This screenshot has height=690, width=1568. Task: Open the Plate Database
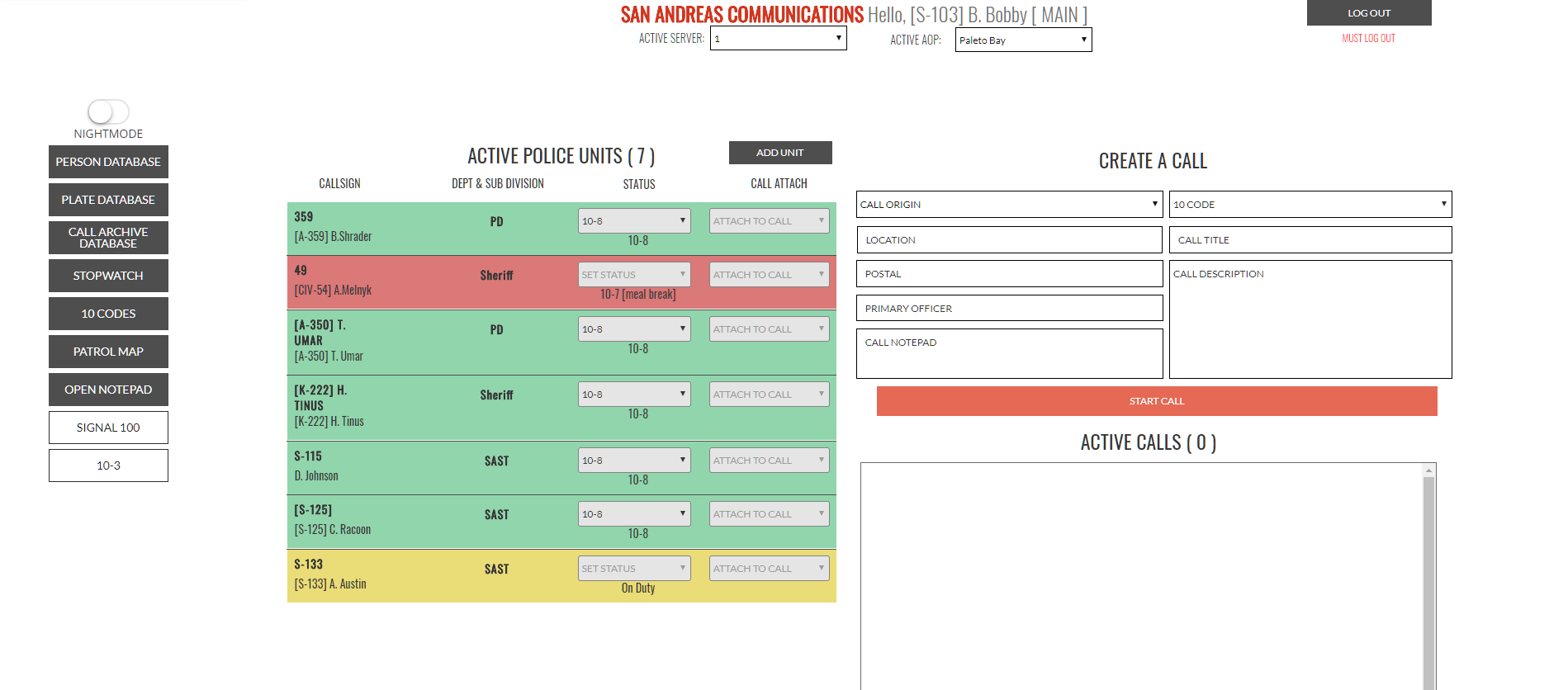[108, 200]
